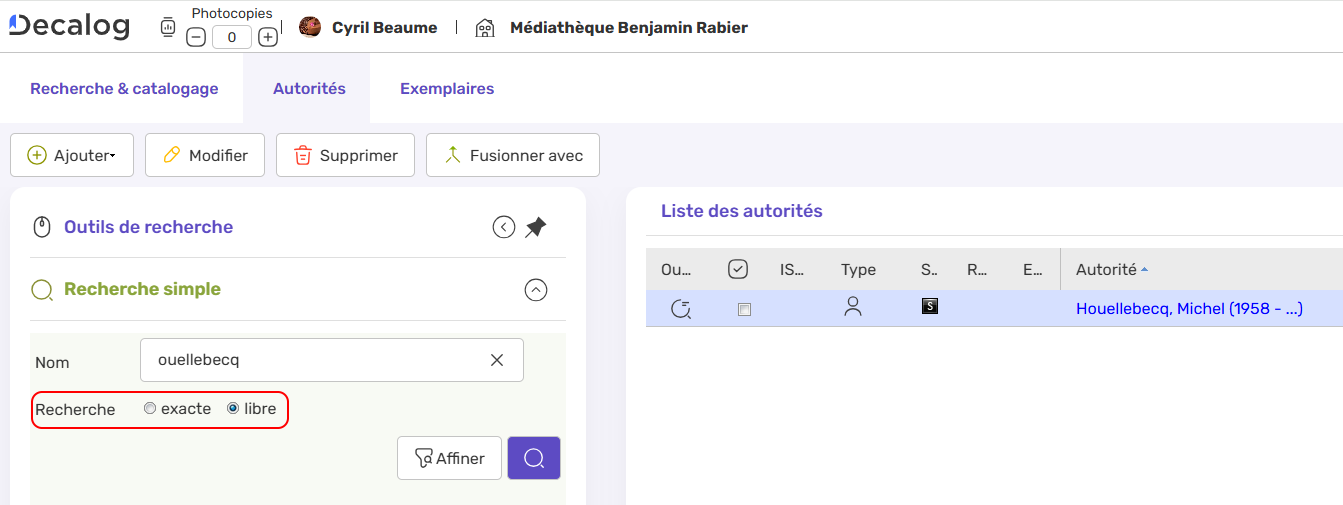Toggle the select-all checkbox in table header
The image size is (1343, 505).
click(738, 269)
